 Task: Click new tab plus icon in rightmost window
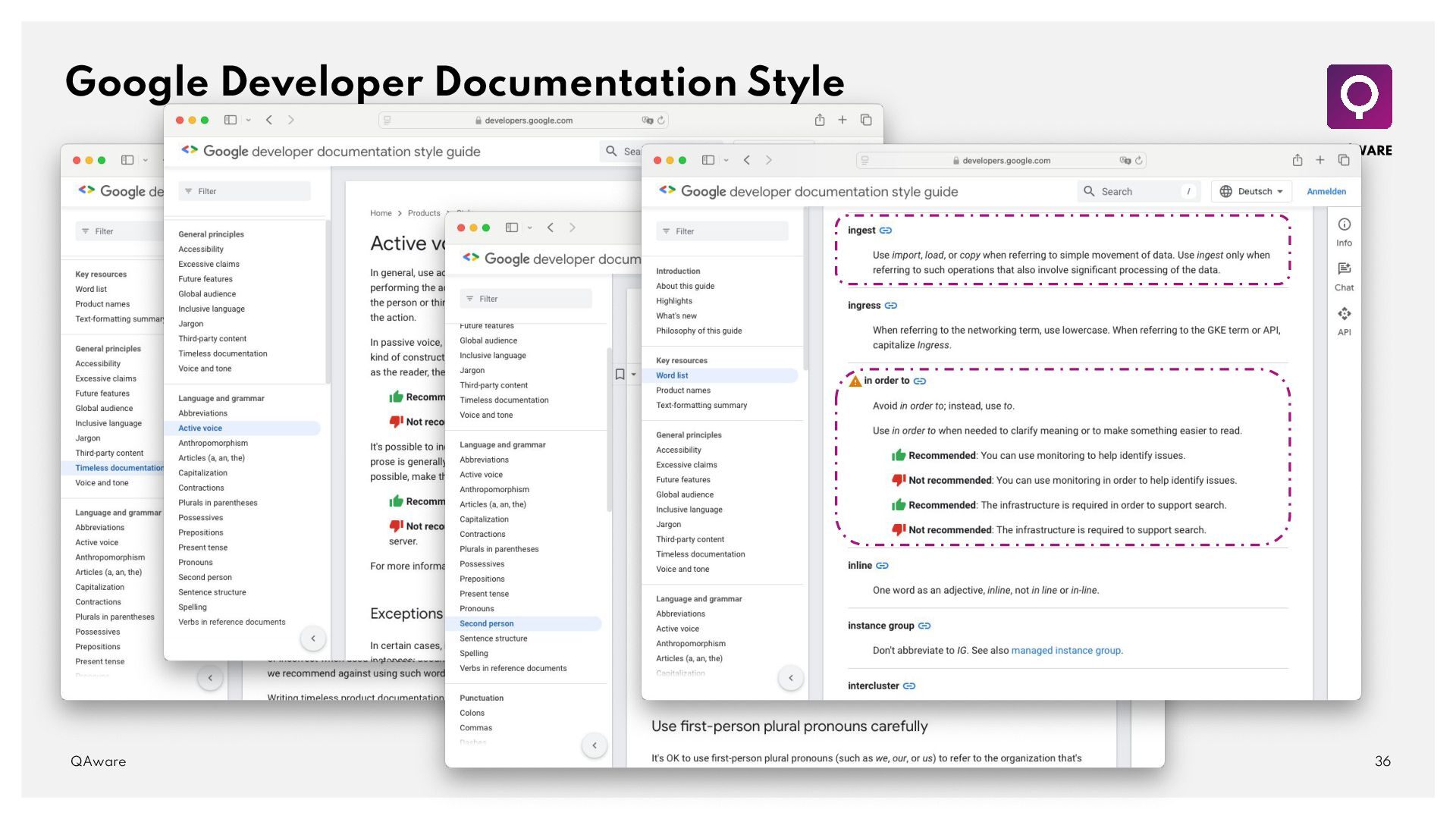[x=1319, y=160]
